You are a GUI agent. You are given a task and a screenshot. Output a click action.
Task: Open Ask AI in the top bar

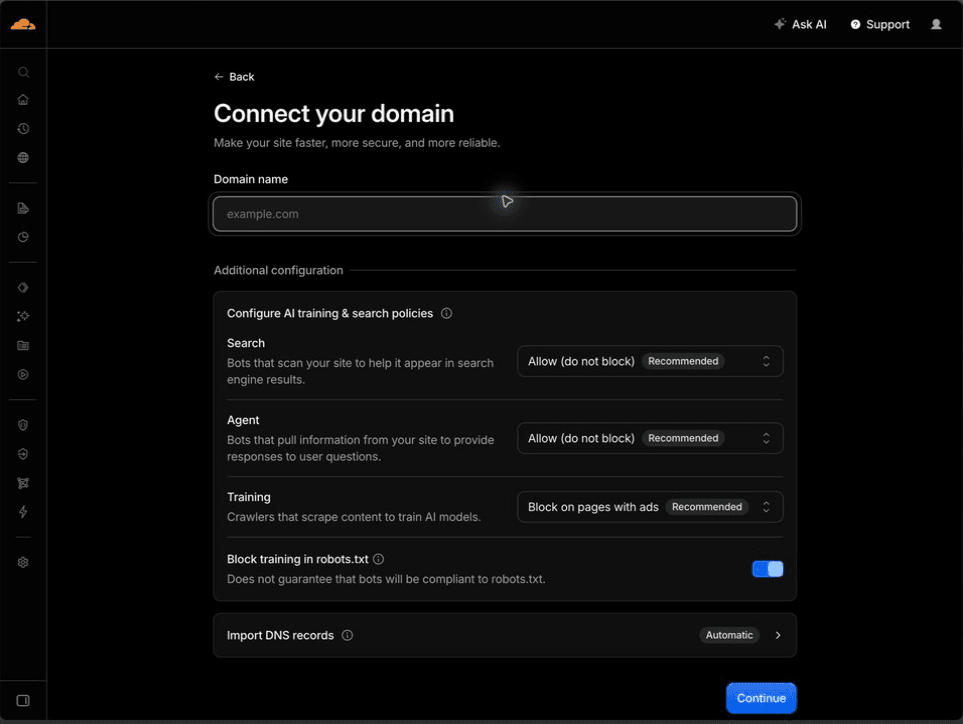800,25
